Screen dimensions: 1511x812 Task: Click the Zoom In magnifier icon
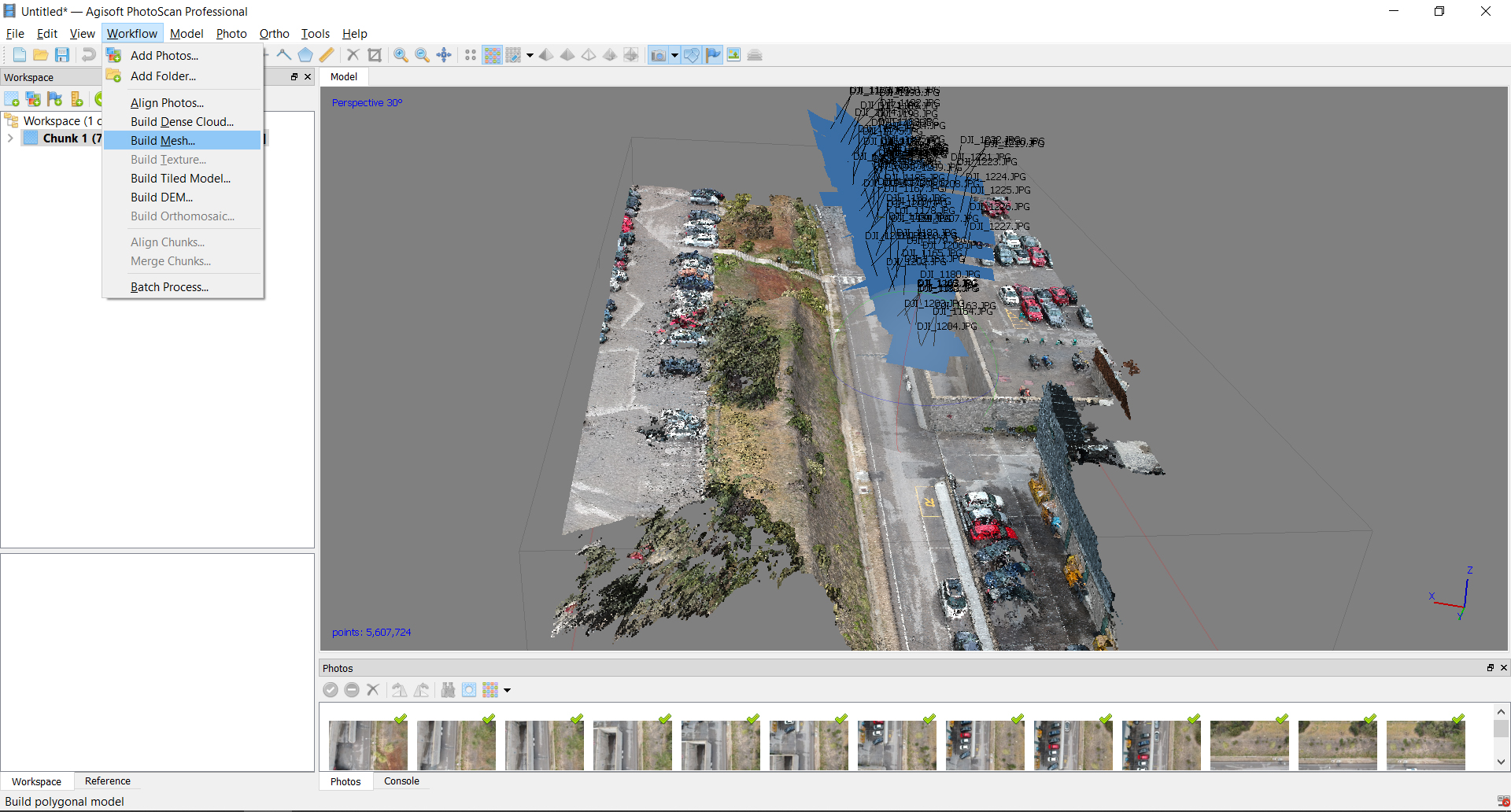click(401, 55)
